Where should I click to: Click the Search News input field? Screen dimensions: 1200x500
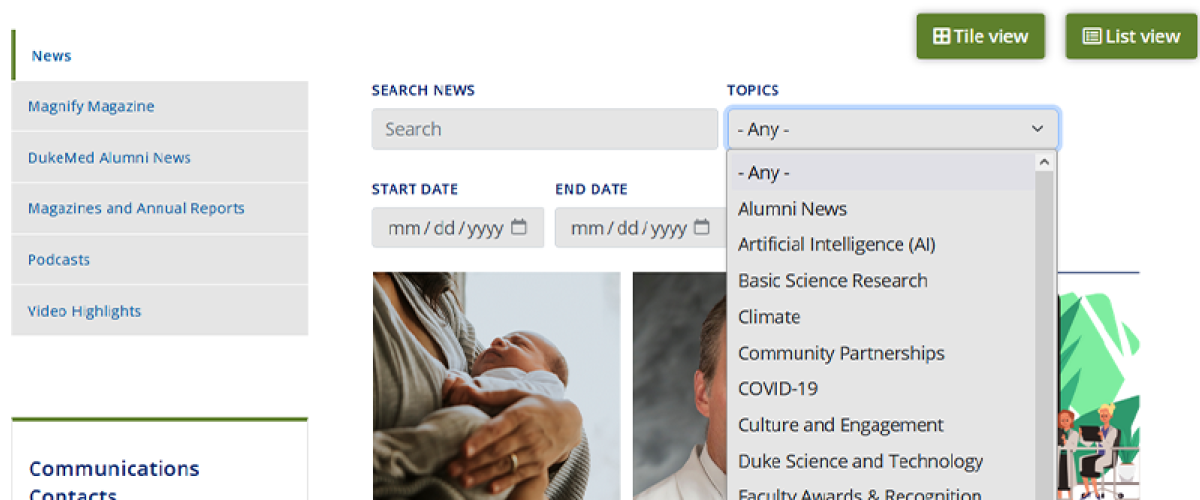point(544,129)
